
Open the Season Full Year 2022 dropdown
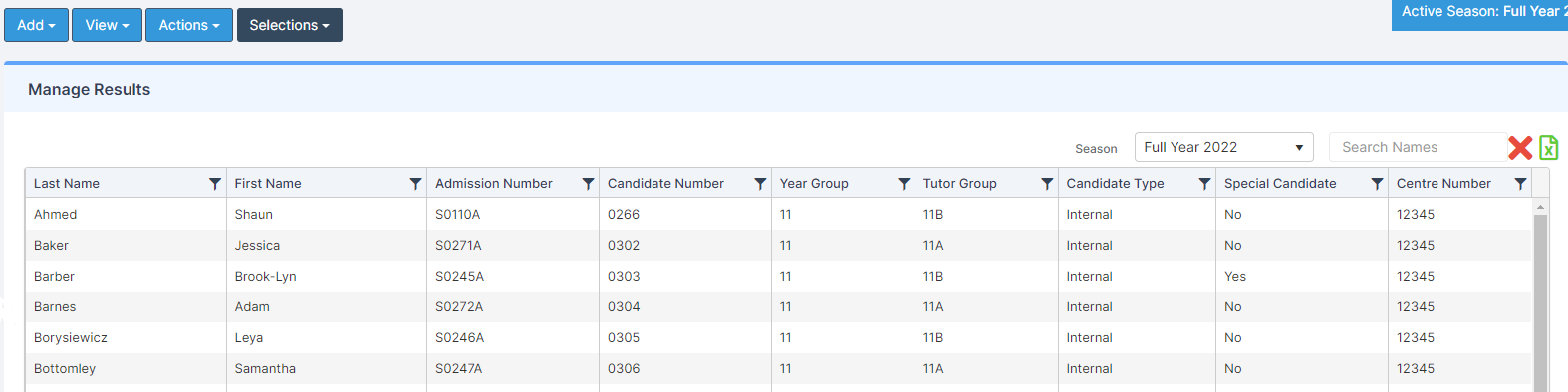1223,147
